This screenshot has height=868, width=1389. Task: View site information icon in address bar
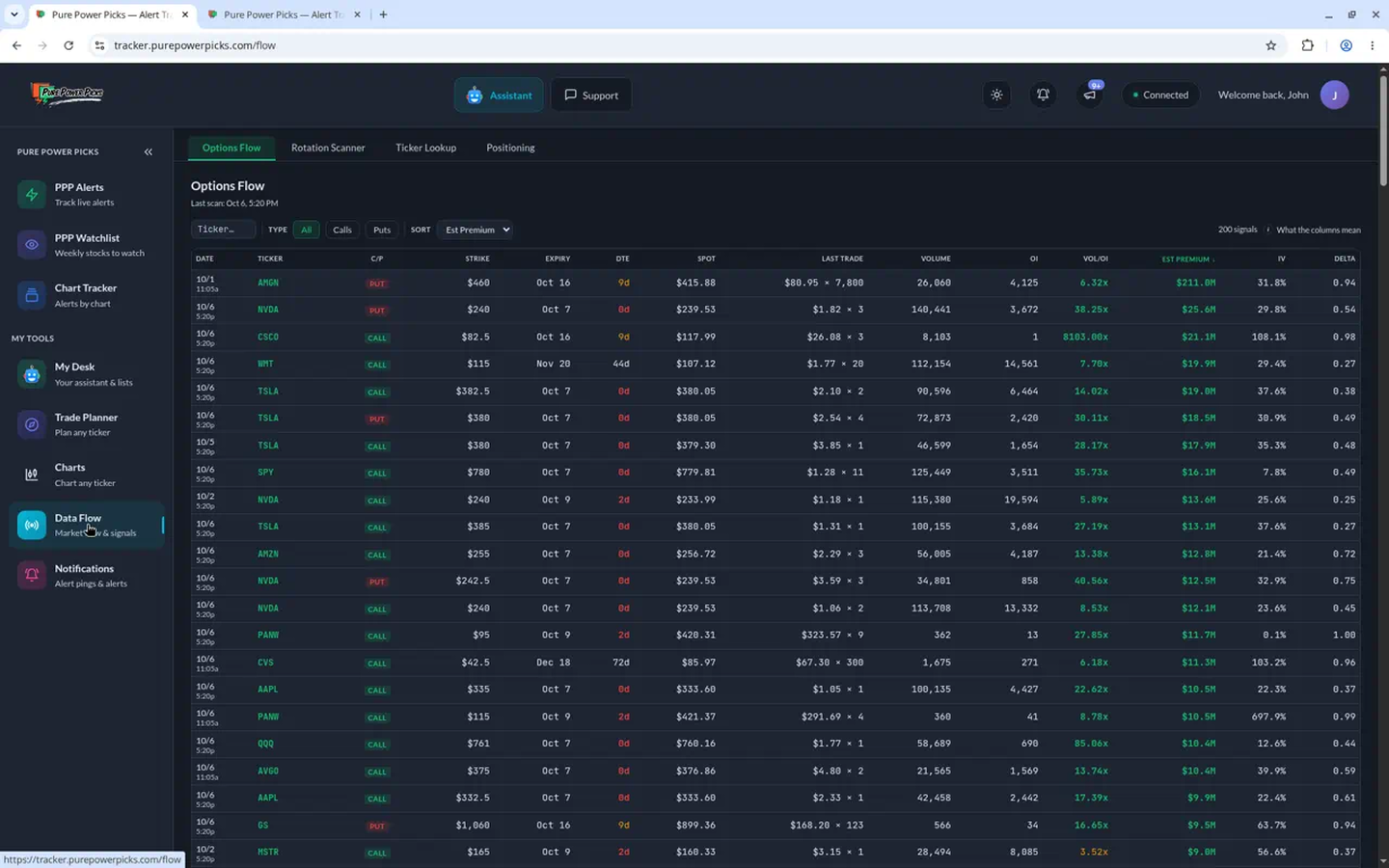[98, 45]
